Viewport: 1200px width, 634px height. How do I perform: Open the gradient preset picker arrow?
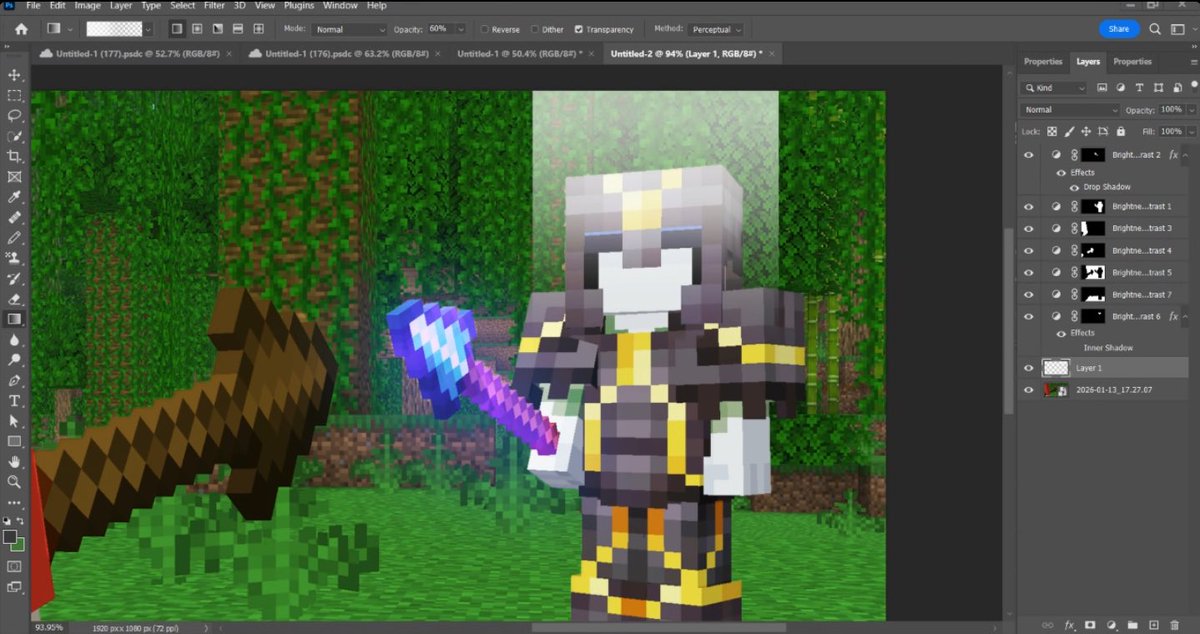click(148, 30)
